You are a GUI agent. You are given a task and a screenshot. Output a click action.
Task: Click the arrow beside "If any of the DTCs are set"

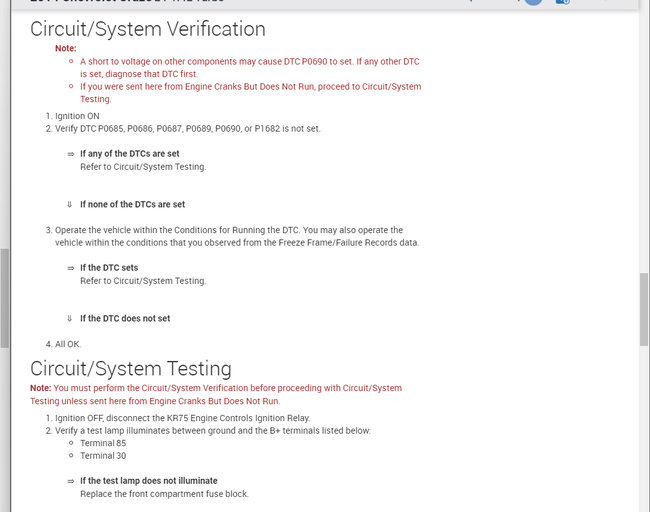(70, 154)
